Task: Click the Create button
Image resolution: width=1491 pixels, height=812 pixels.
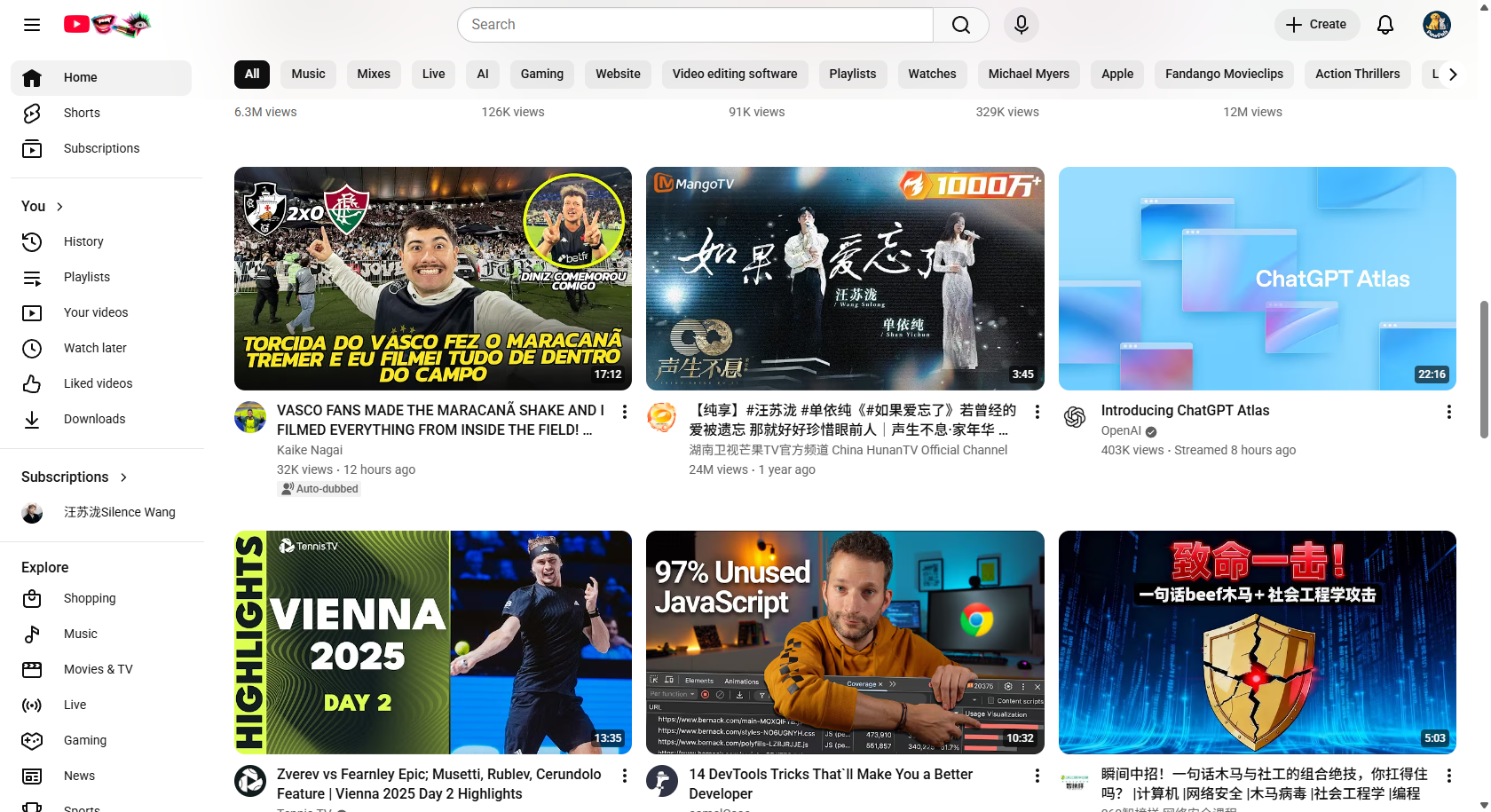Action: pyautogui.click(x=1316, y=24)
